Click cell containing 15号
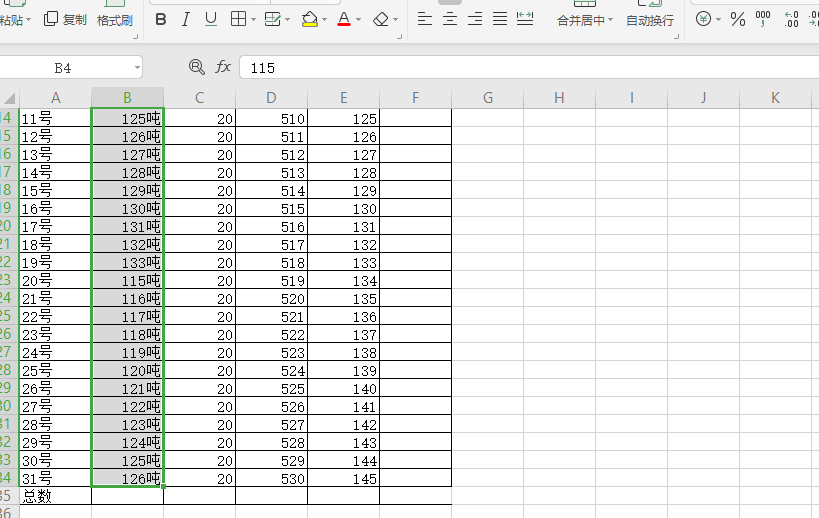This screenshot has height=518, width=819. 55,190
